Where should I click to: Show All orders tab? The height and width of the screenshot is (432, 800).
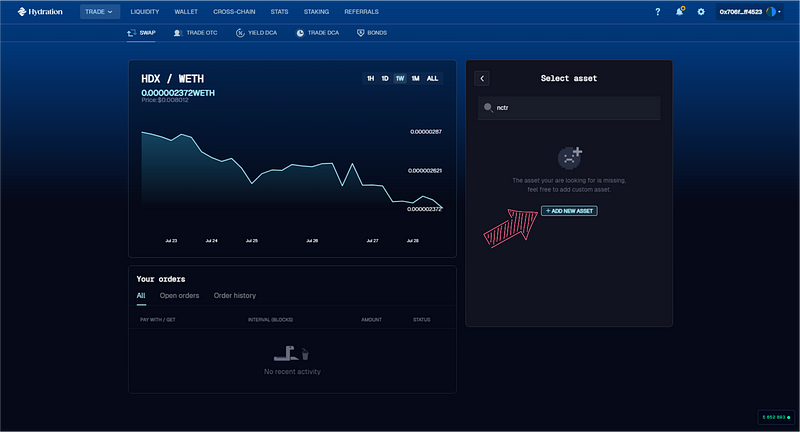click(x=141, y=296)
